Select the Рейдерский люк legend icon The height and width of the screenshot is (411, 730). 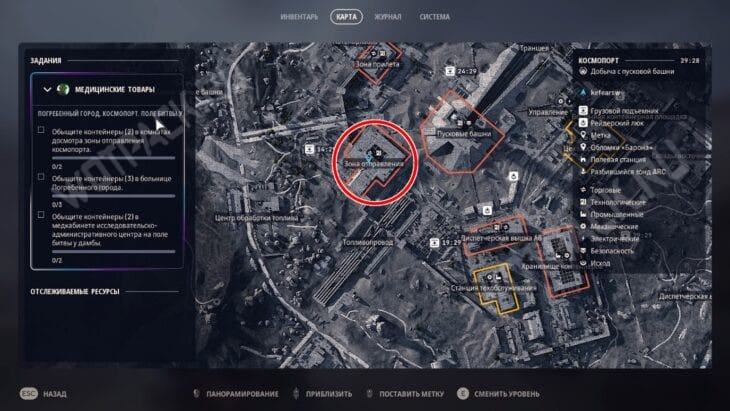583,122
